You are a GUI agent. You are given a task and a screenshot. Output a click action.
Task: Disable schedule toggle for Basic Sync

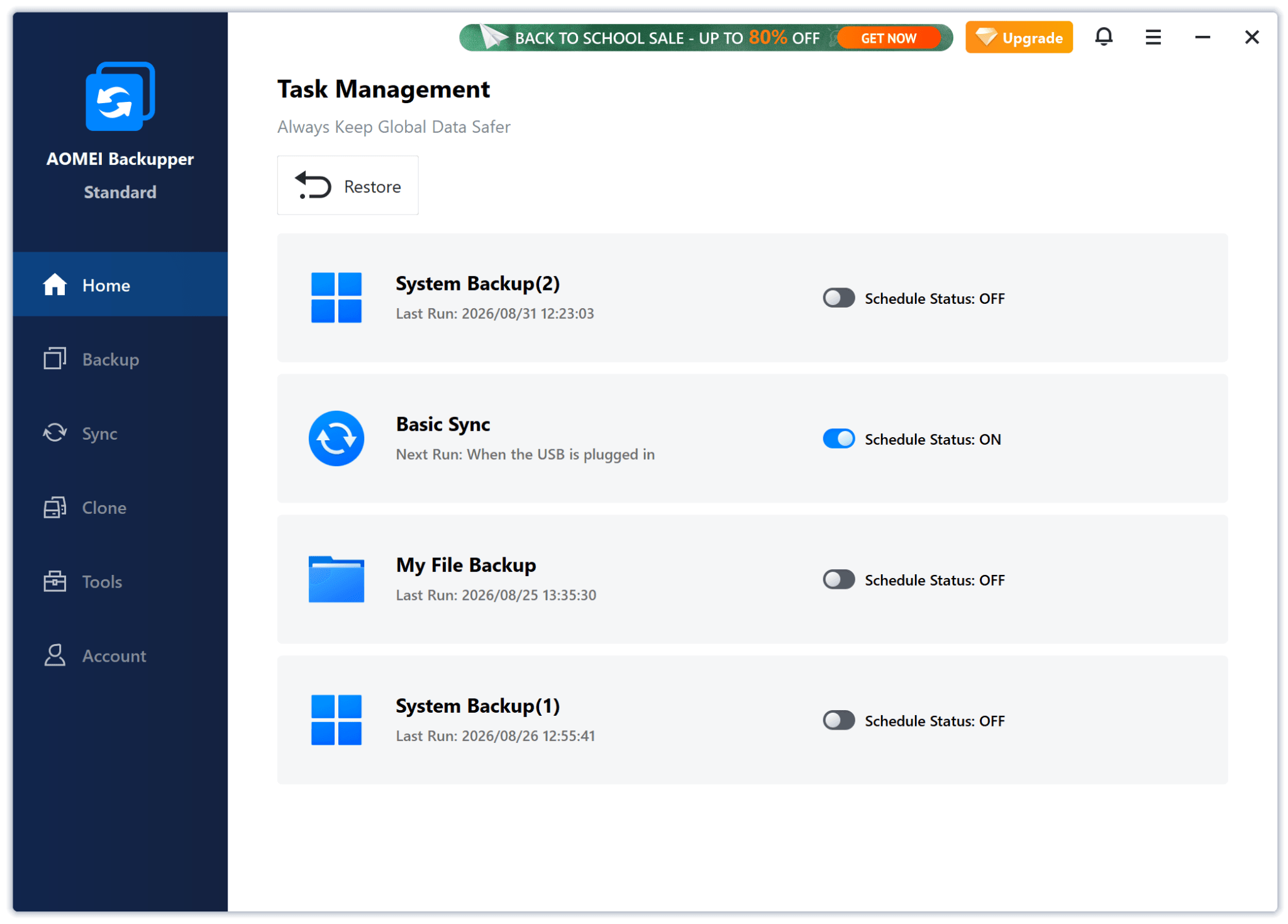(839, 438)
